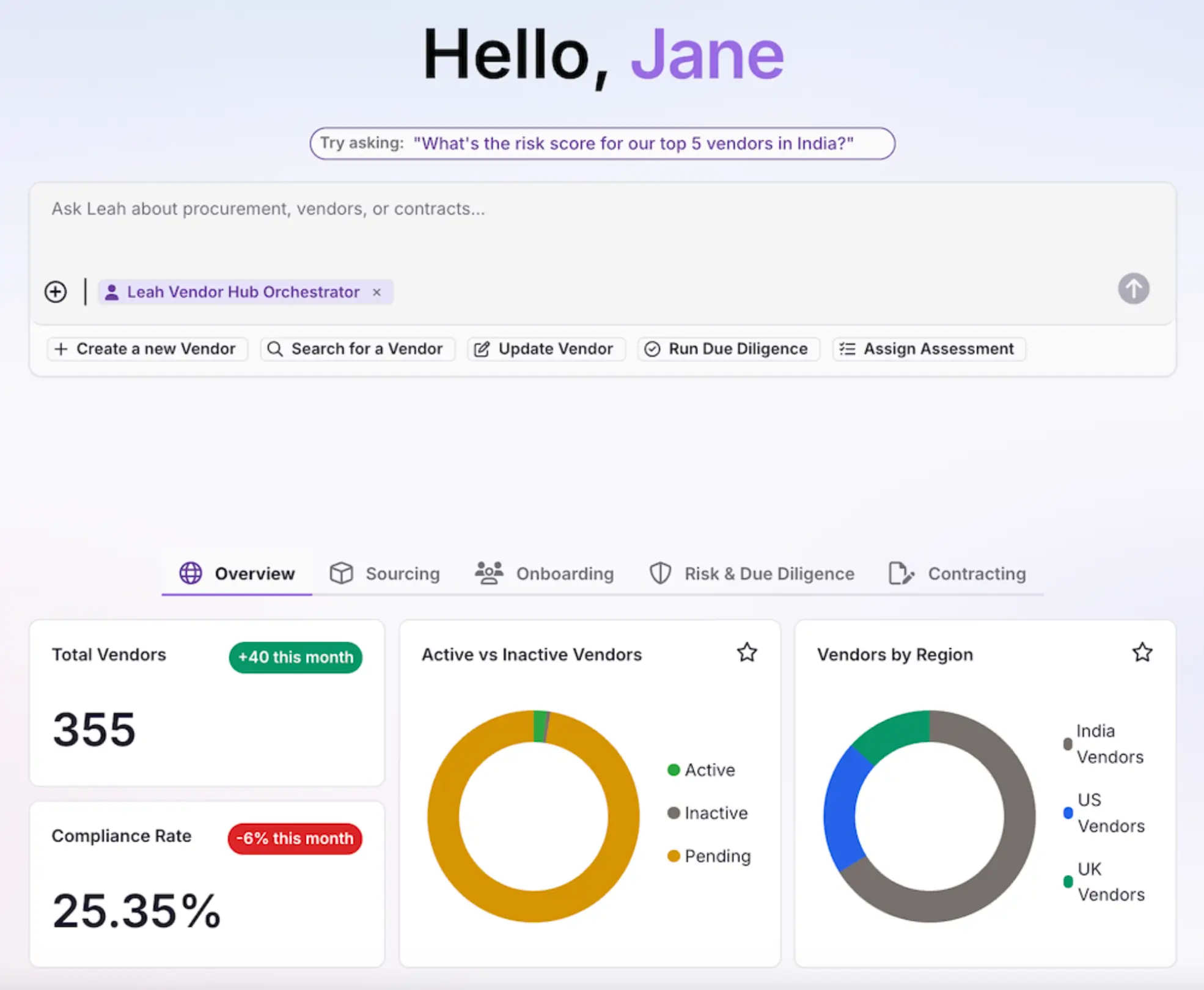
Task: Click Create a new Vendor button
Action: [x=147, y=349]
